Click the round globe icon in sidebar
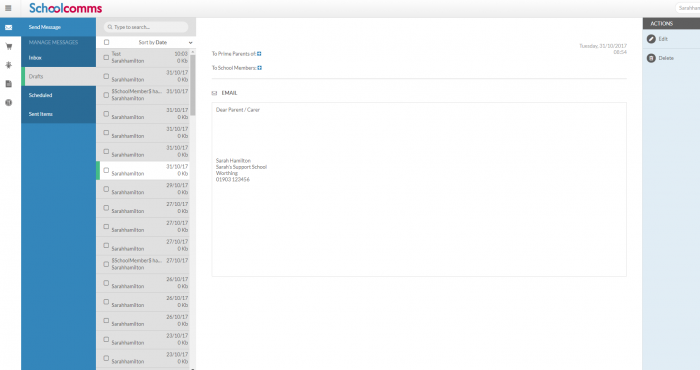The image size is (700, 370). pos(8,103)
